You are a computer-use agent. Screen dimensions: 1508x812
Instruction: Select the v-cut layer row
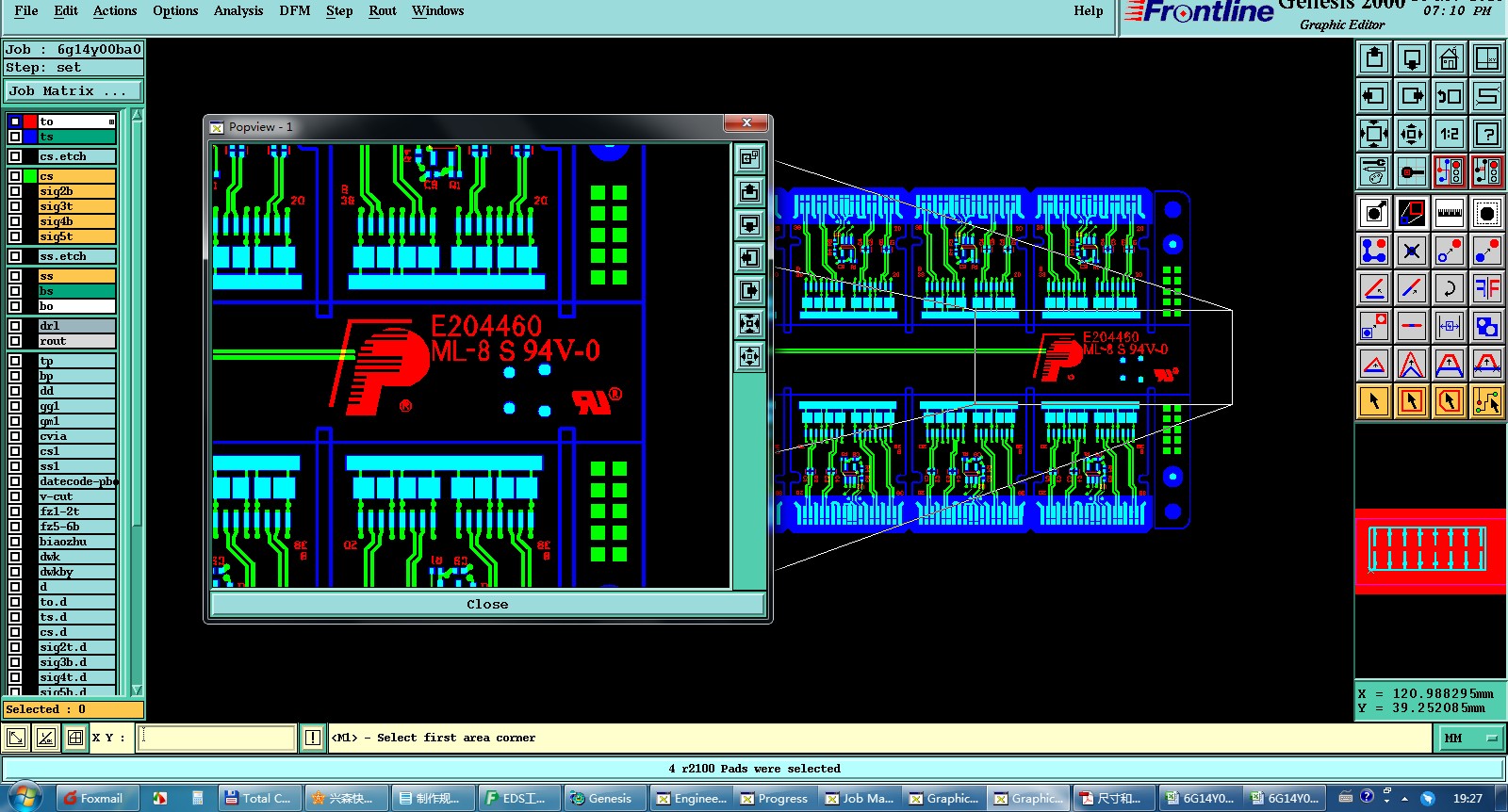tap(76, 496)
